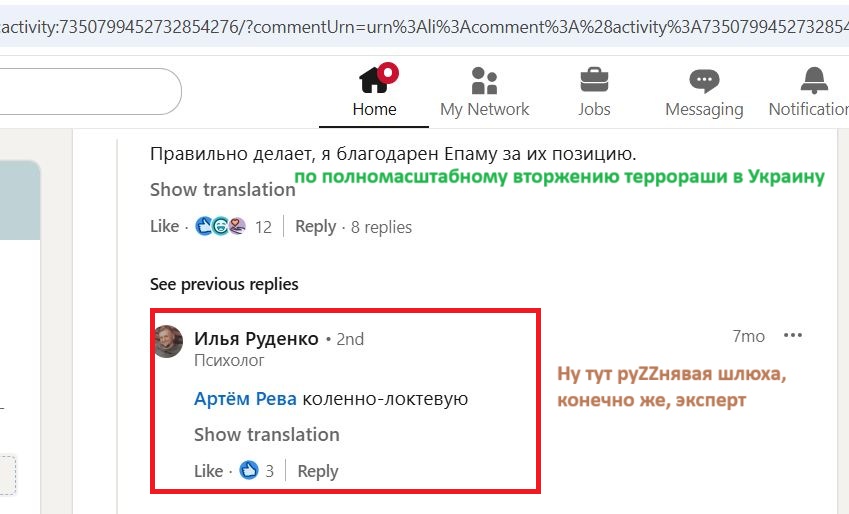Open the Notifications bell icon
The image size is (849, 514).
[x=814, y=80]
